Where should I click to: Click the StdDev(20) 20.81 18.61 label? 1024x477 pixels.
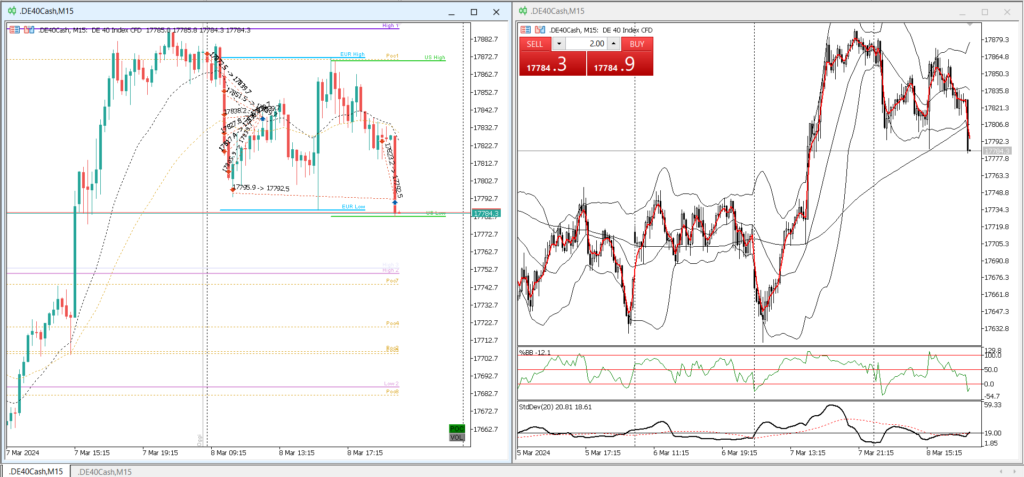coord(555,406)
